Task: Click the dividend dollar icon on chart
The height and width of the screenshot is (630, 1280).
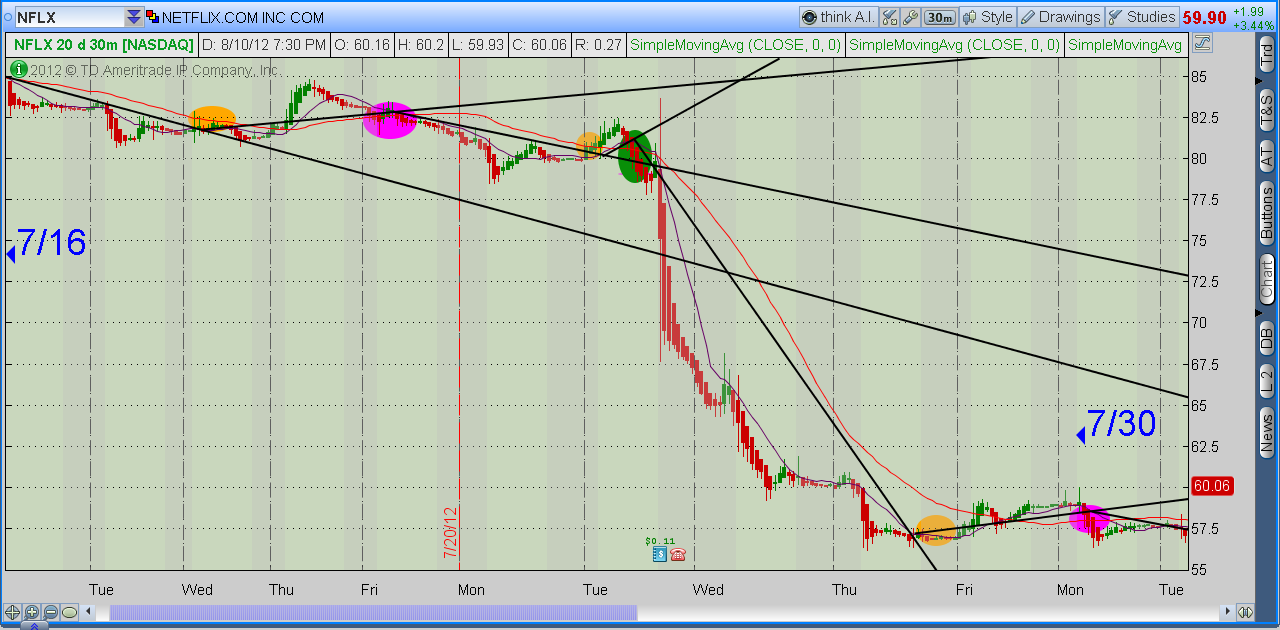Action: (660, 554)
